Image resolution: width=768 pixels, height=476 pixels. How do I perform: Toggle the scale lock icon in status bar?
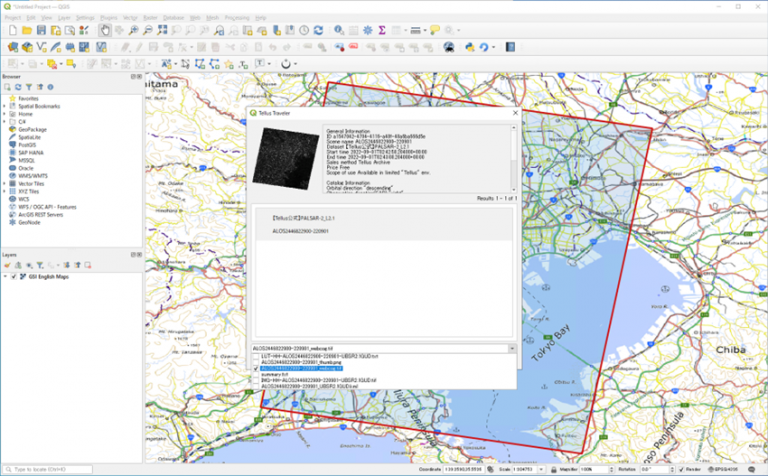click(x=553, y=470)
